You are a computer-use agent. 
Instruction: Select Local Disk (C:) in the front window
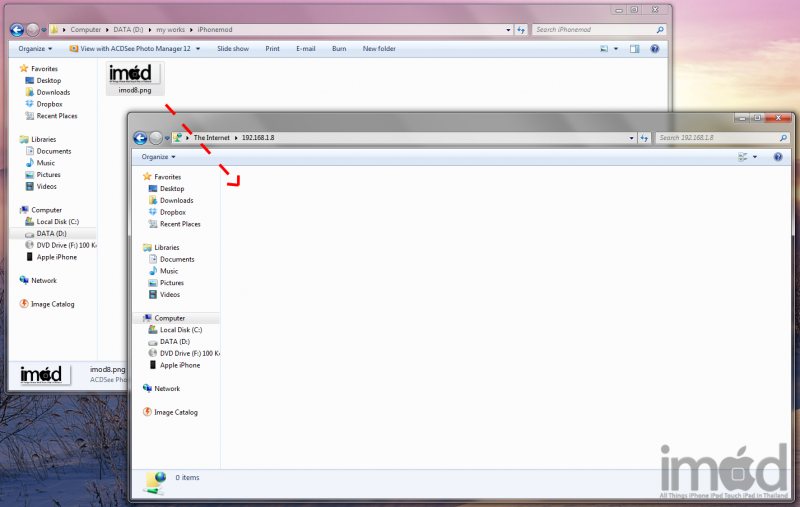pos(180,329)
